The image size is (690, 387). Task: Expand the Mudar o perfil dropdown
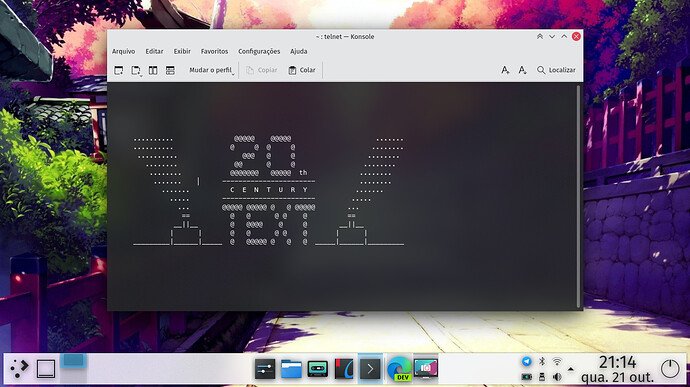point(211,70)
